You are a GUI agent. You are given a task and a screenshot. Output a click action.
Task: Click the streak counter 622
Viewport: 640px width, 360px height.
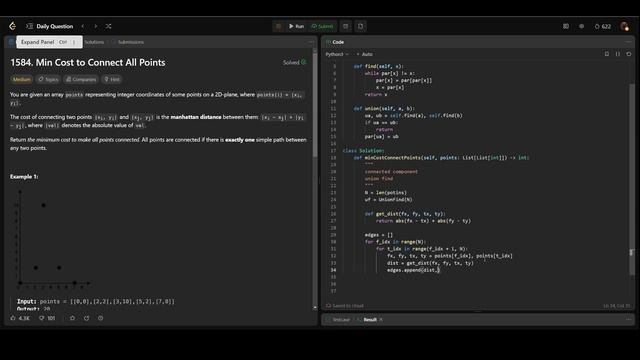[x=603, y=26]
